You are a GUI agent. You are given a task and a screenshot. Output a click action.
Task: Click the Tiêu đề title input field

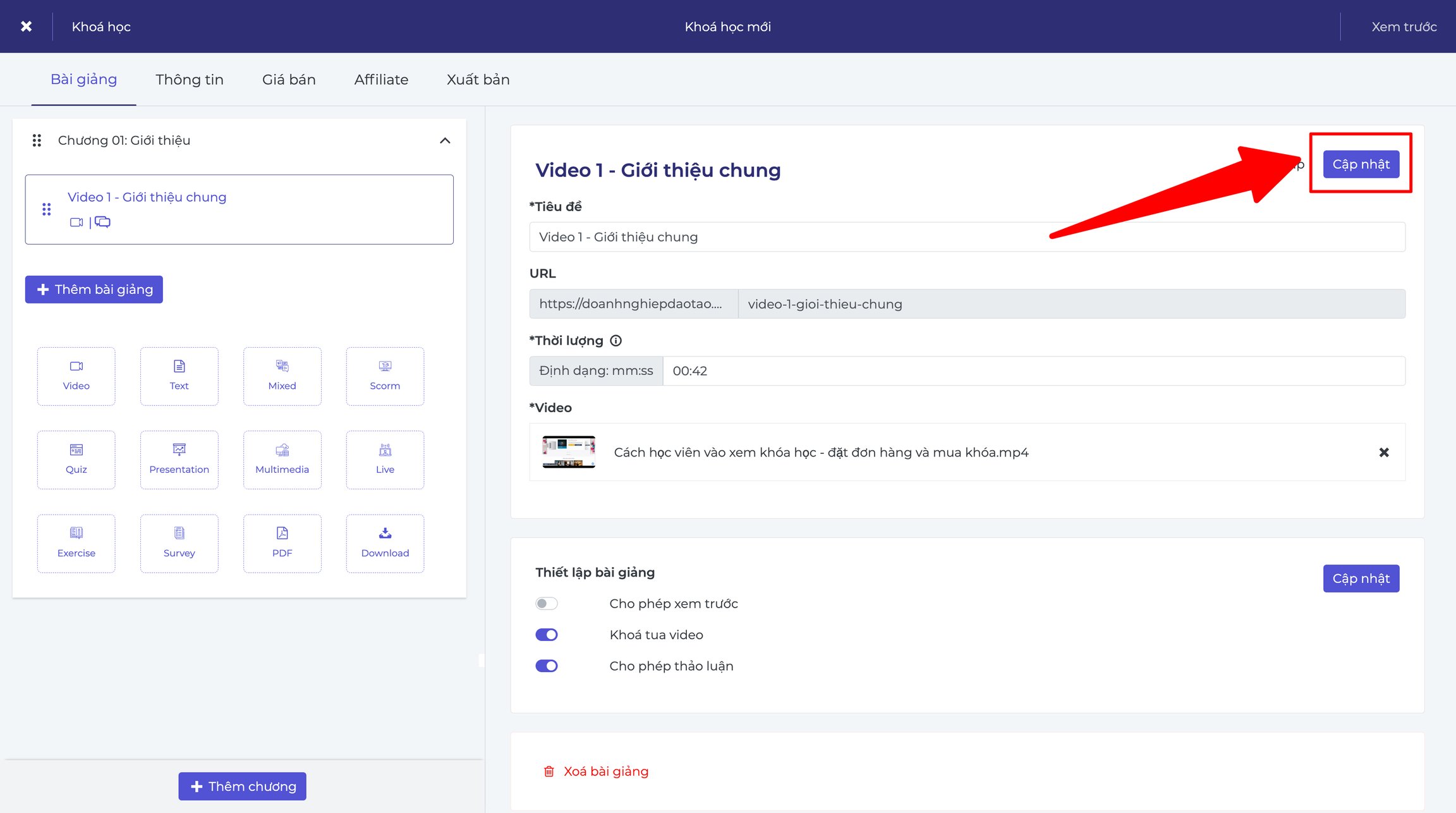pos(967,237)
